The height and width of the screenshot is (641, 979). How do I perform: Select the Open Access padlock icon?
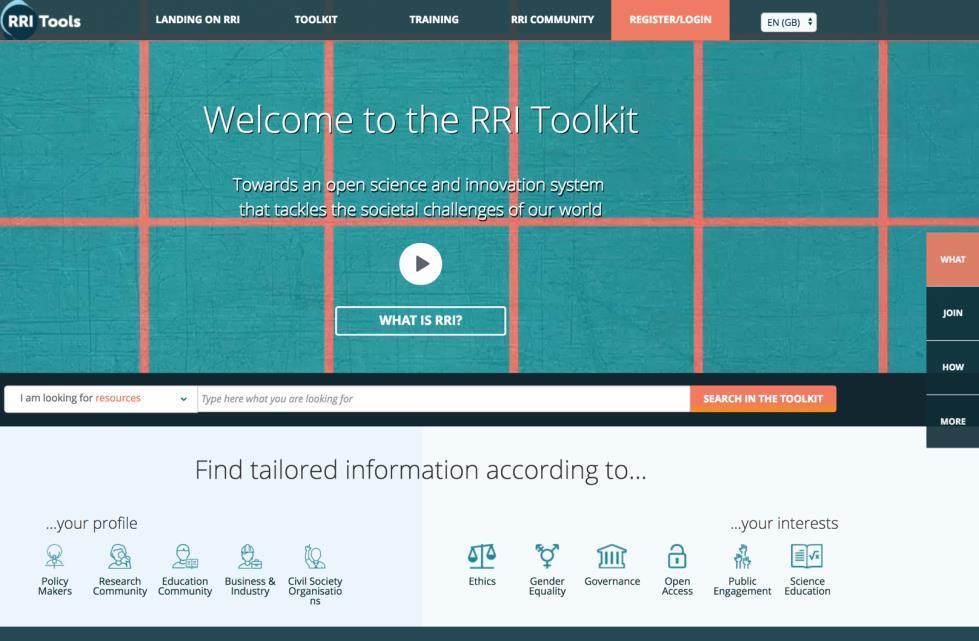point(677,556)
